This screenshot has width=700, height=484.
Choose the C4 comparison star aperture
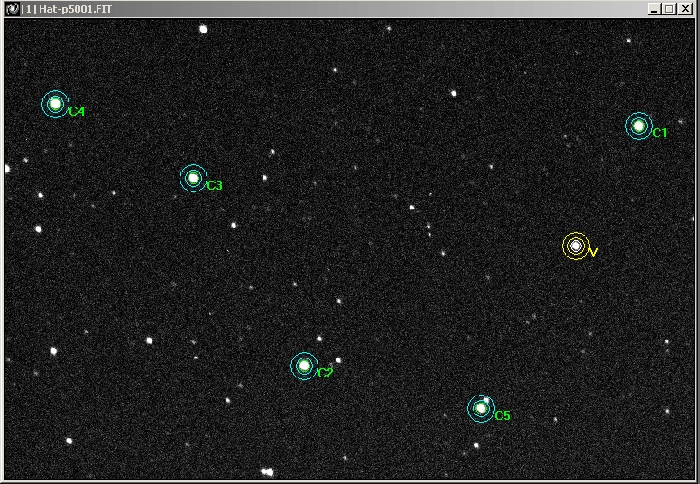[55, 104]
